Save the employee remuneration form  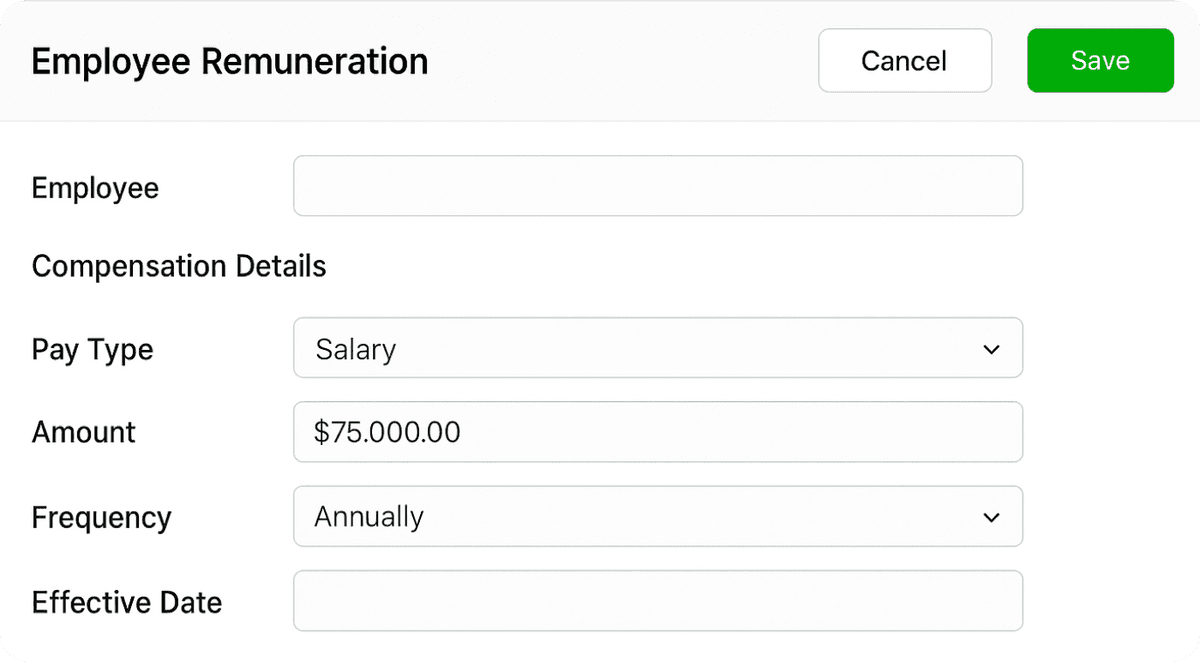(x=1100, y=61)
